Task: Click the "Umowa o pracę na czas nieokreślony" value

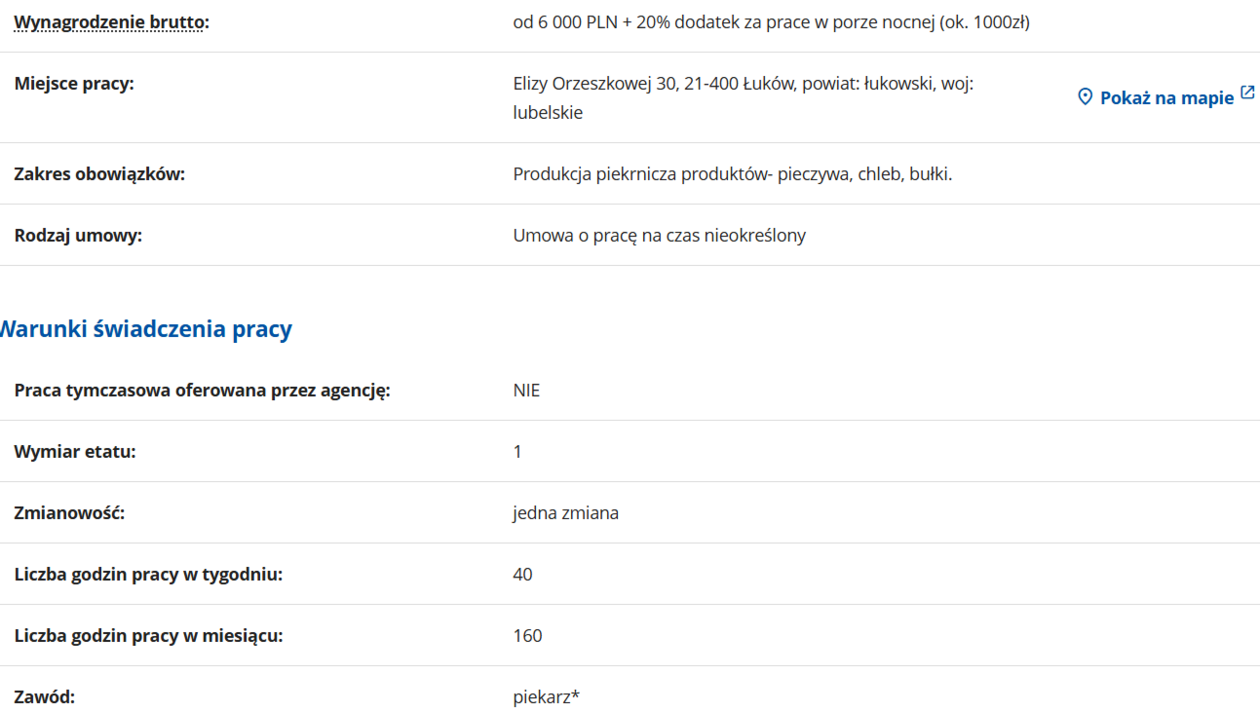Action: pos(659,236)
